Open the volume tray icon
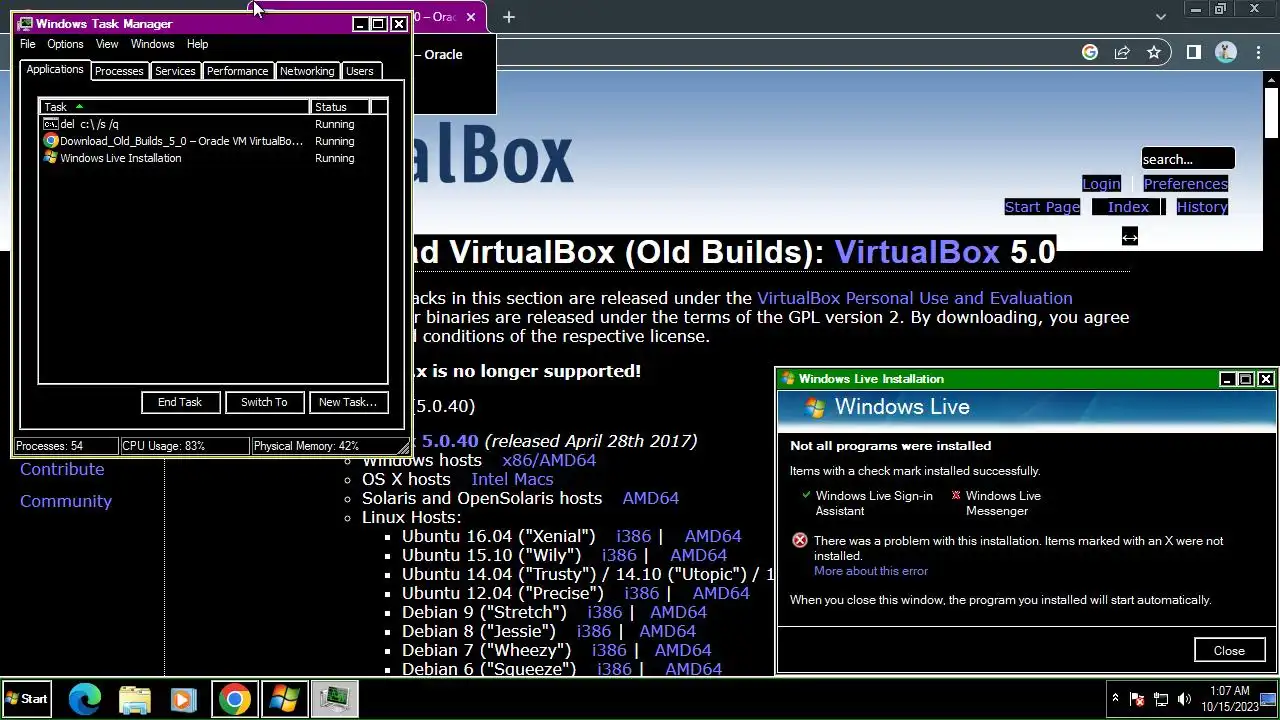Image resolution: width=1280 pixels, height=720 pixels. pos(1185,699)
